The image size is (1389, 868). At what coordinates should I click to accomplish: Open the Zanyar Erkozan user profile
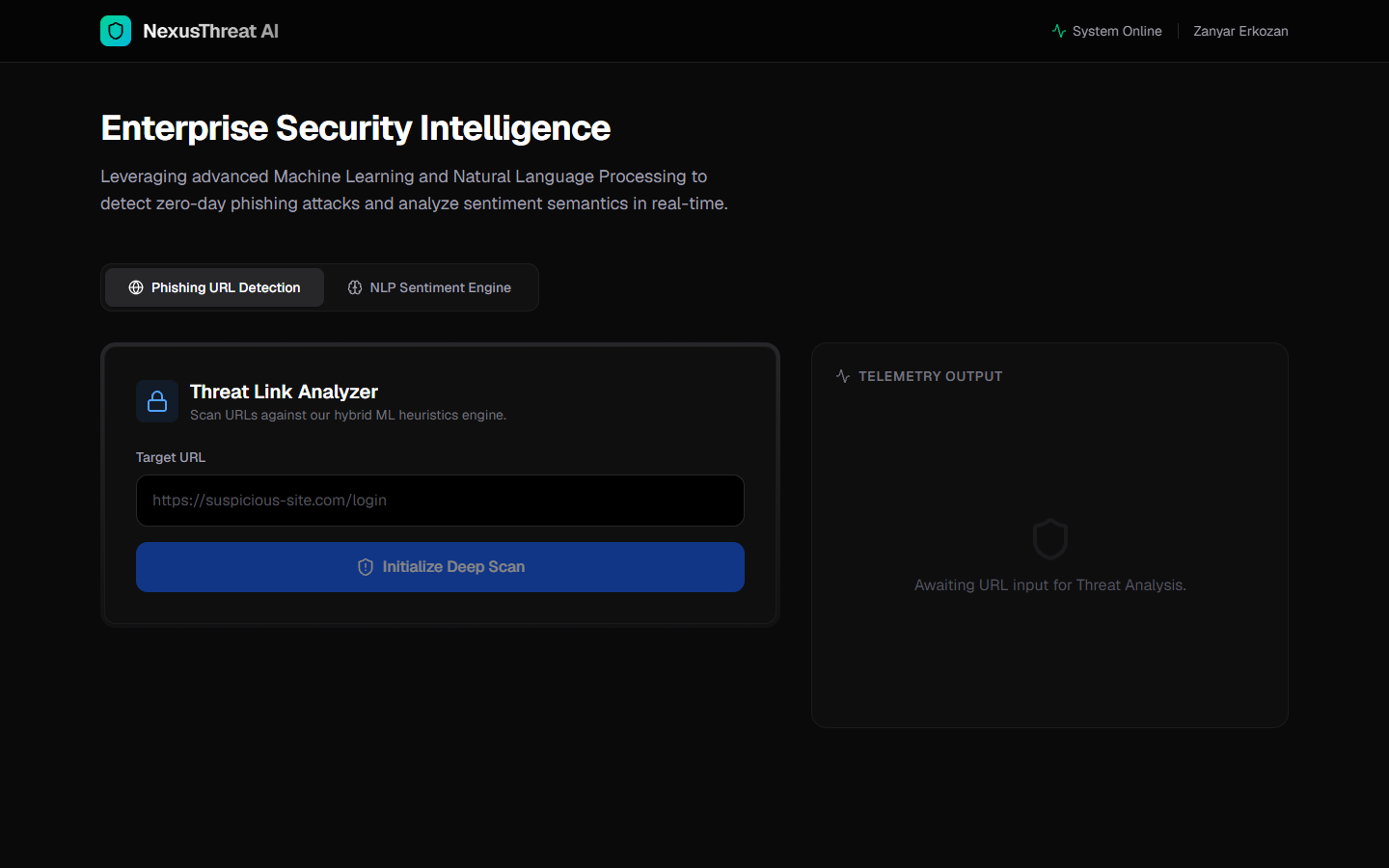pos(1240,31)
